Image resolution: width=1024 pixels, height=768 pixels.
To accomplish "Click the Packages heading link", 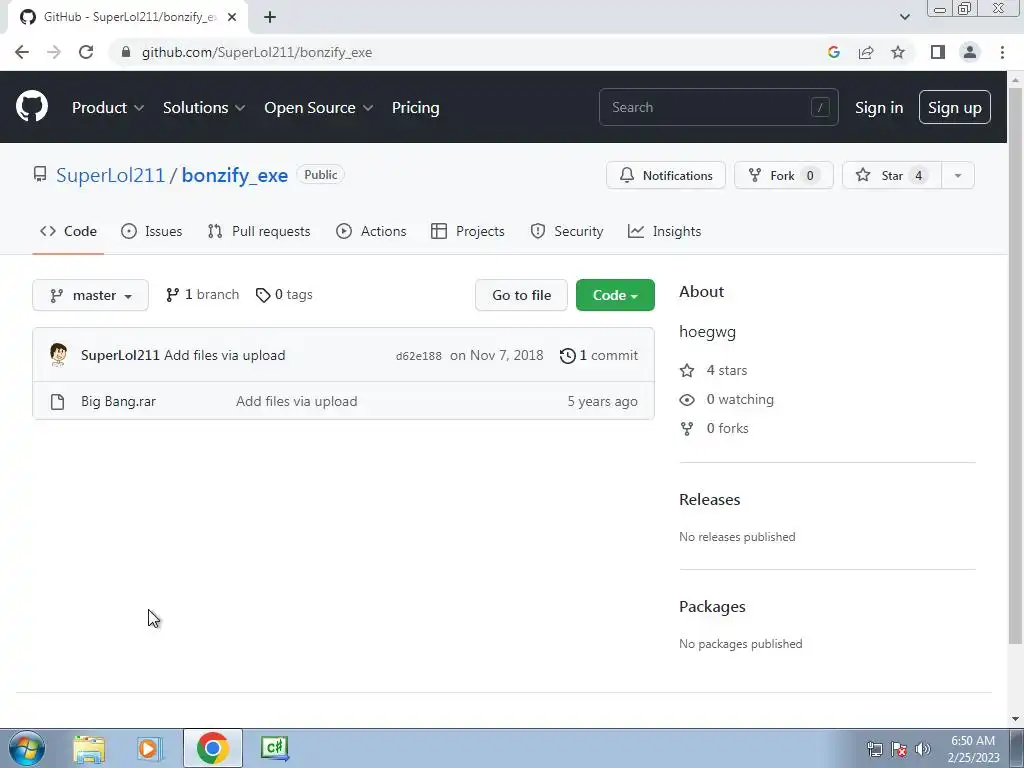I will pyautogui.click(x=712, y=607).
